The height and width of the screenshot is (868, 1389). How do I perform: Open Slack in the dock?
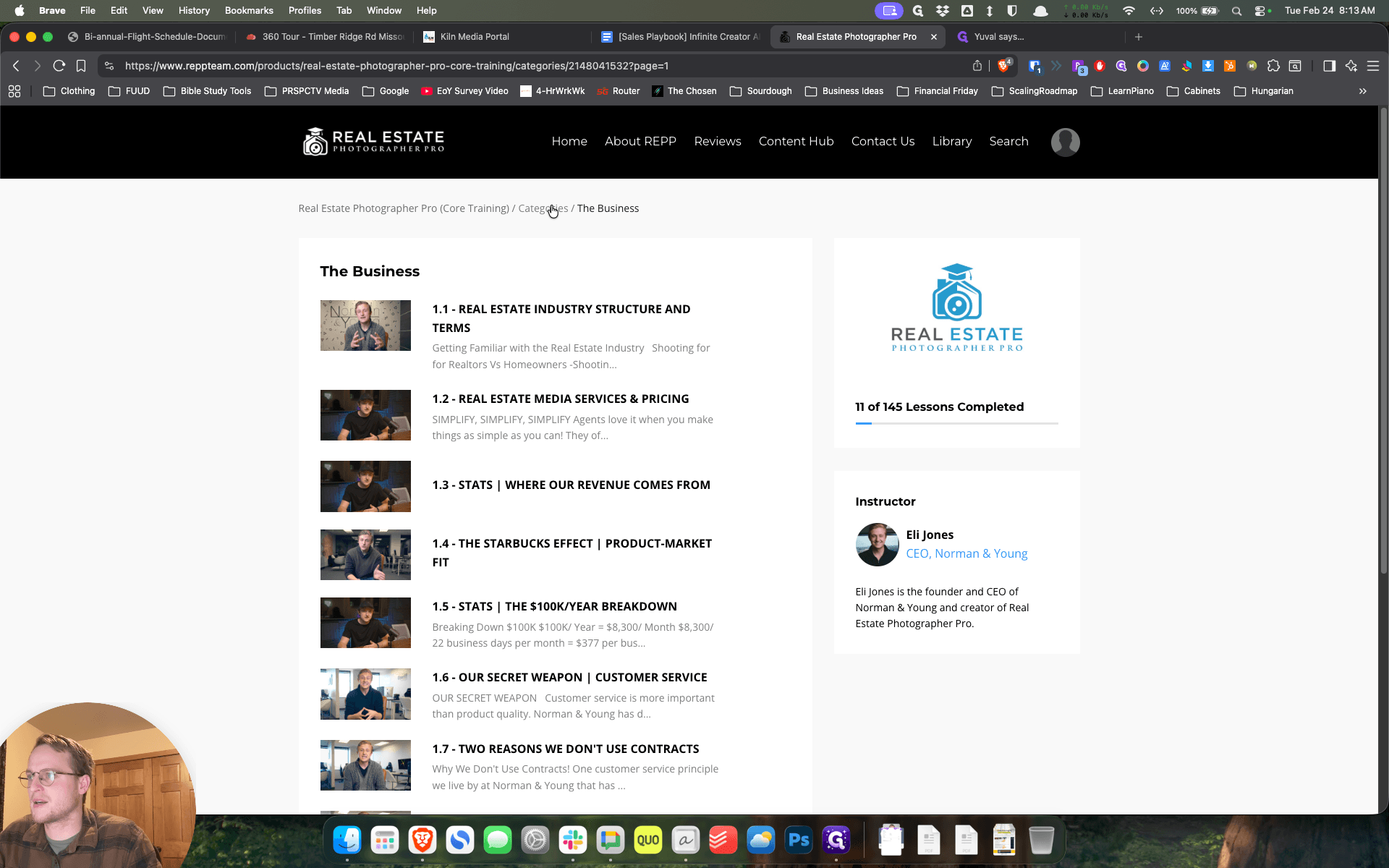[x=573, y=840]
